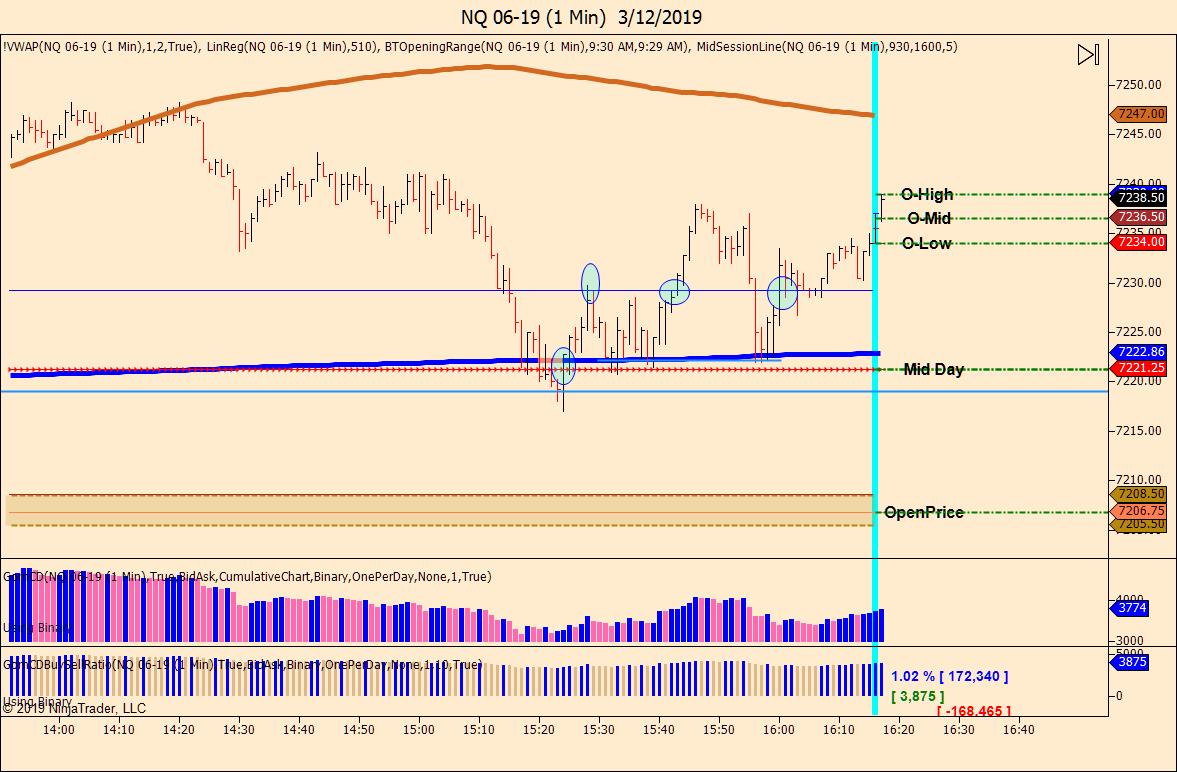The height and width of the screenshot is (772, 1177).
Task: Select the 7208.50 price marker
Action: [1138, 494]
